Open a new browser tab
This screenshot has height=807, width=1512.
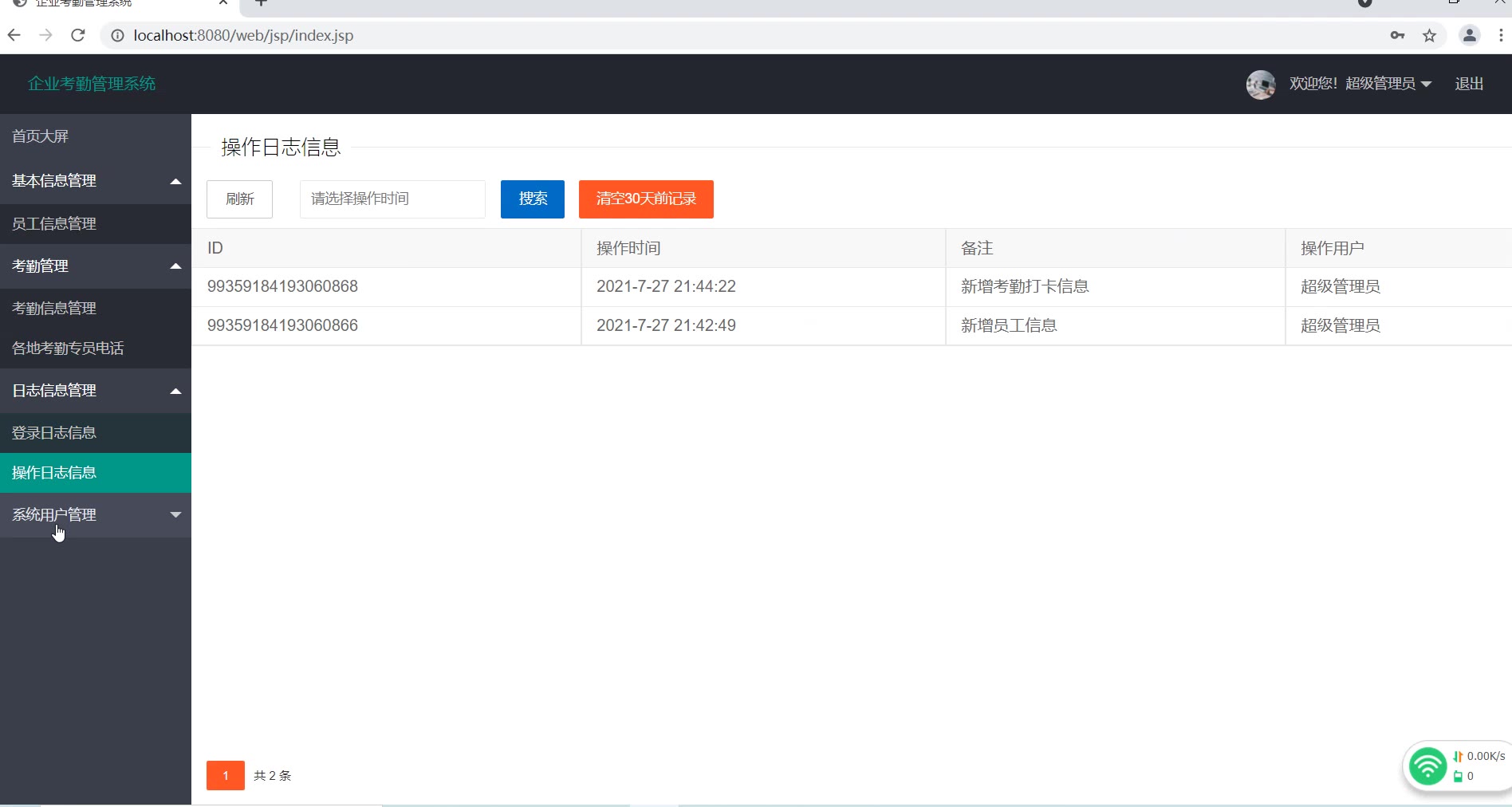coord(261,3)
